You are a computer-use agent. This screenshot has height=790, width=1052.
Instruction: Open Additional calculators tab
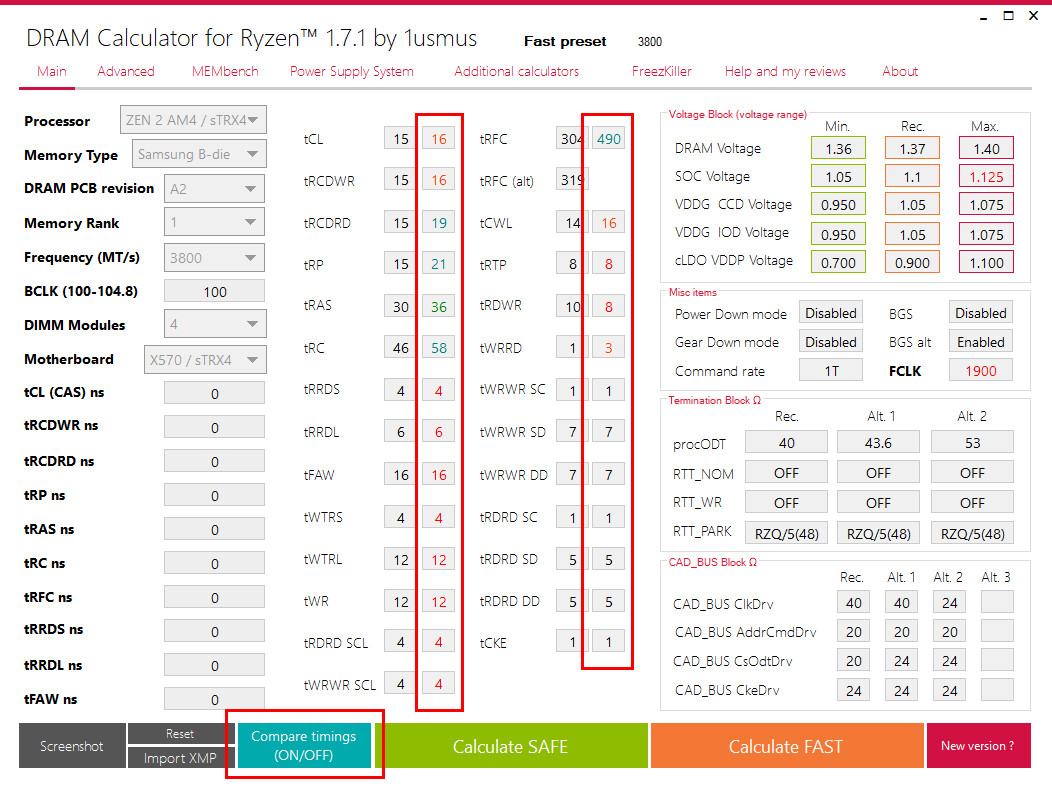[516, 71]
